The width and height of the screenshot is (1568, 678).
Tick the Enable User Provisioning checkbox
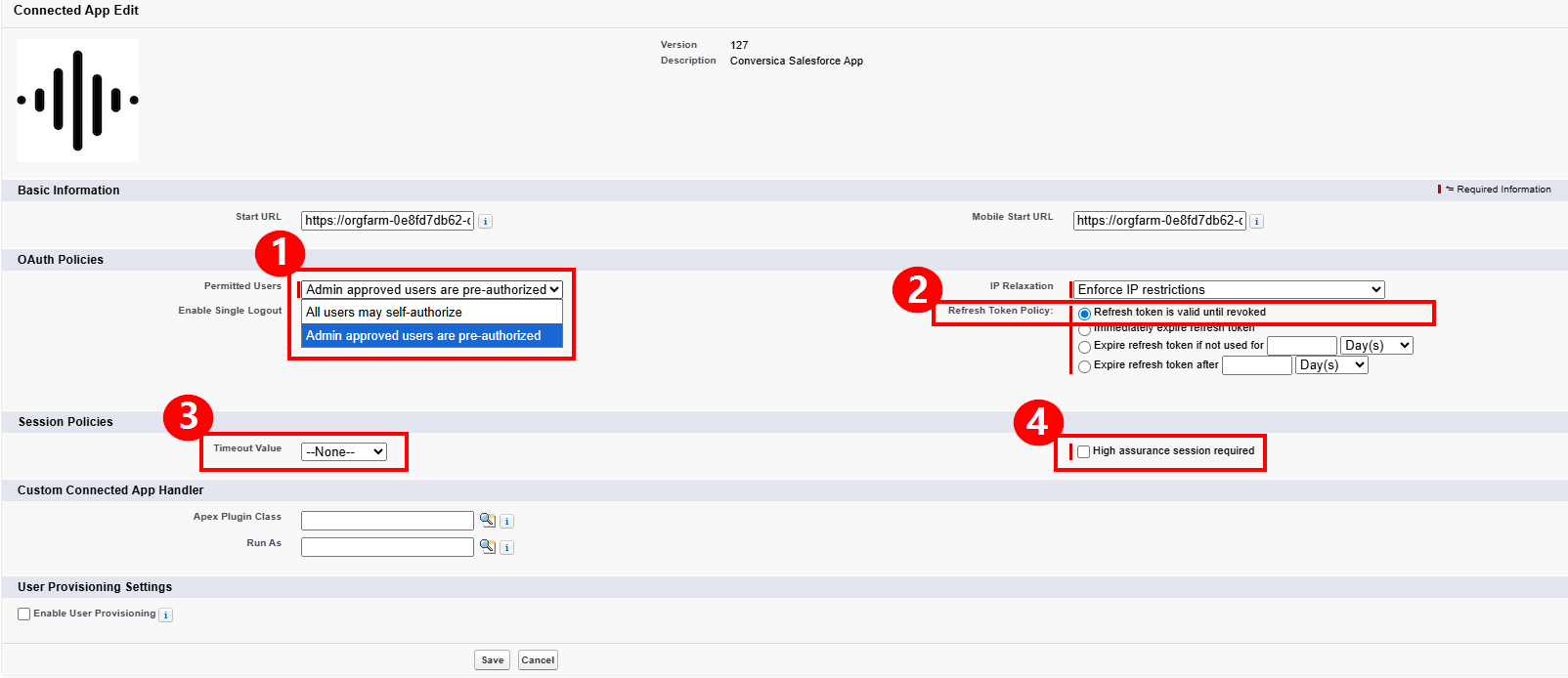point(24,614)
